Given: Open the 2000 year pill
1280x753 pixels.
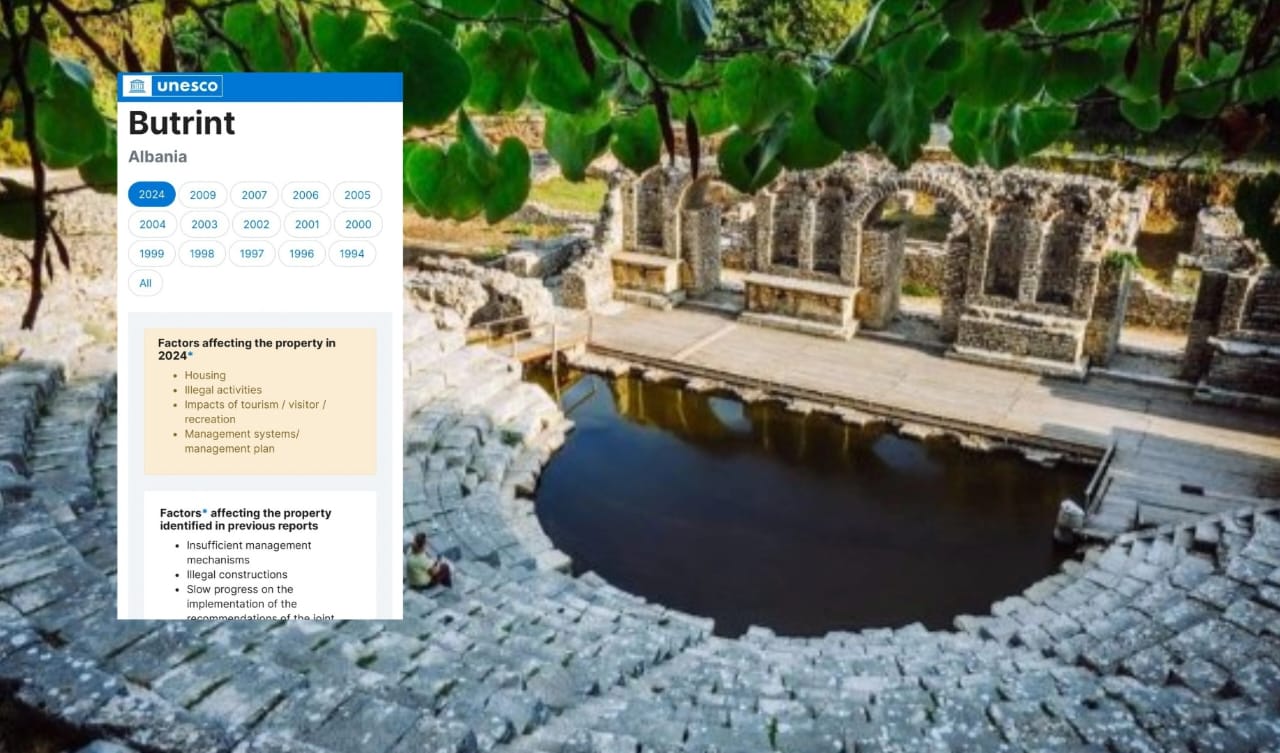Looking at the screenshot, I should [x=358, y=224].
